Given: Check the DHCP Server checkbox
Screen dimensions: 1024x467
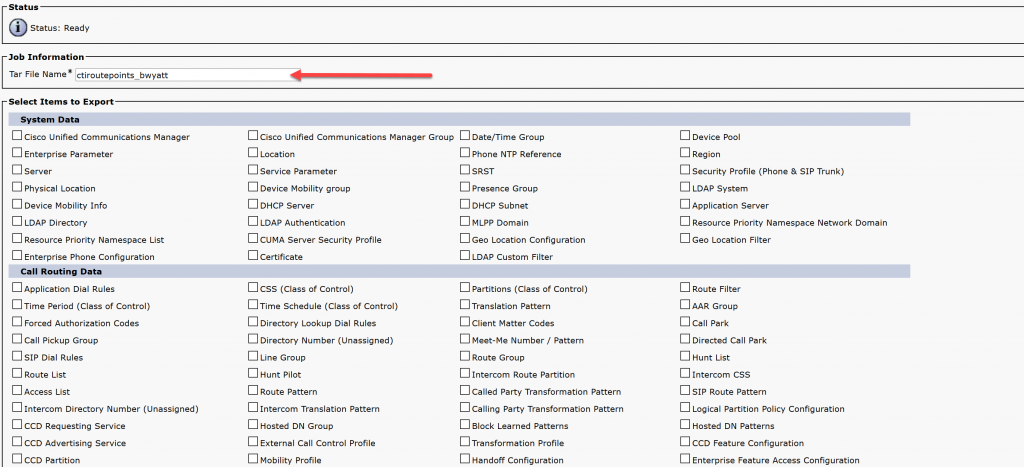Looking at the screenshot, I should (x=253, y=204).
